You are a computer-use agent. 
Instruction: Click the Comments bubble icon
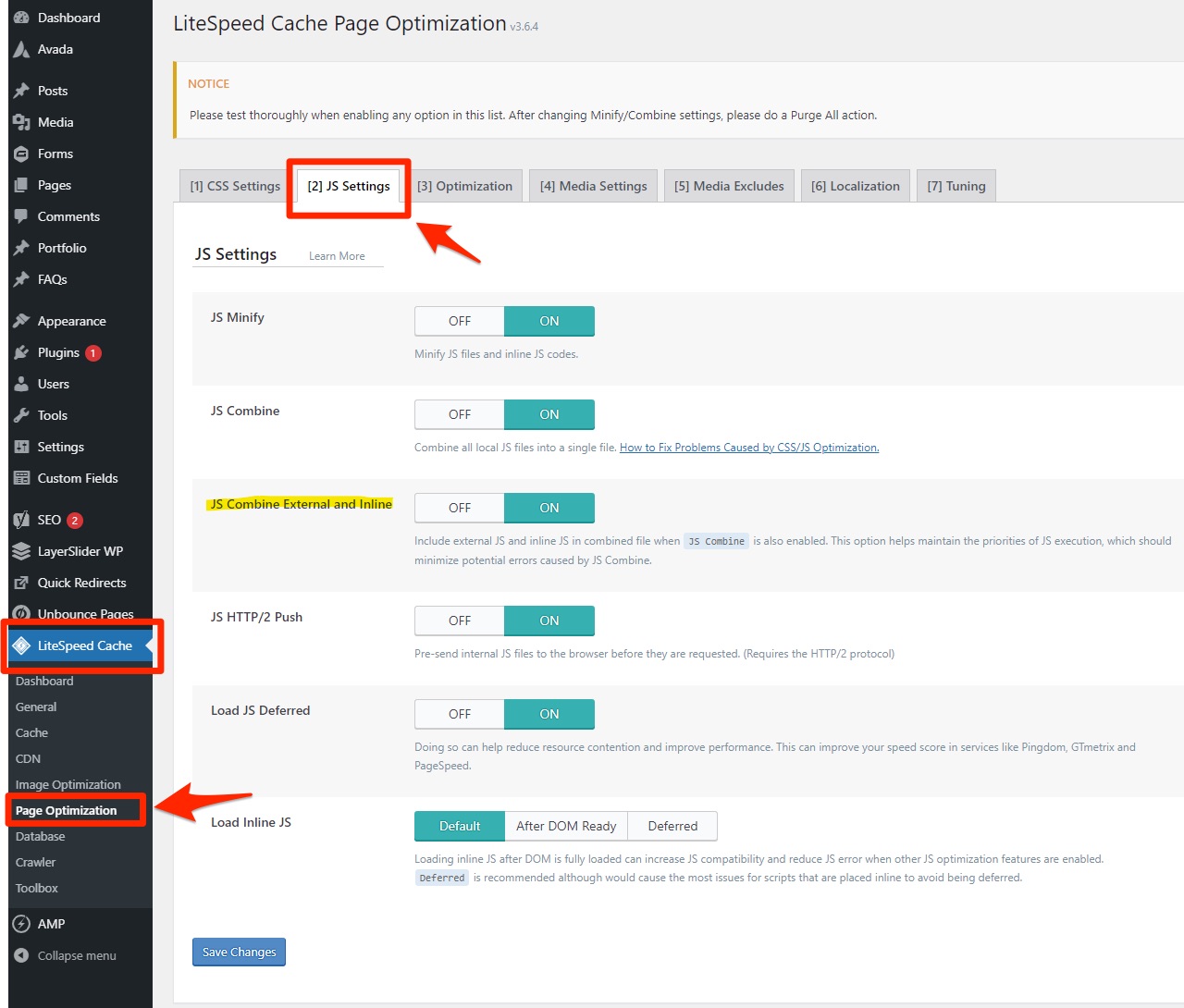coord(21,216)
